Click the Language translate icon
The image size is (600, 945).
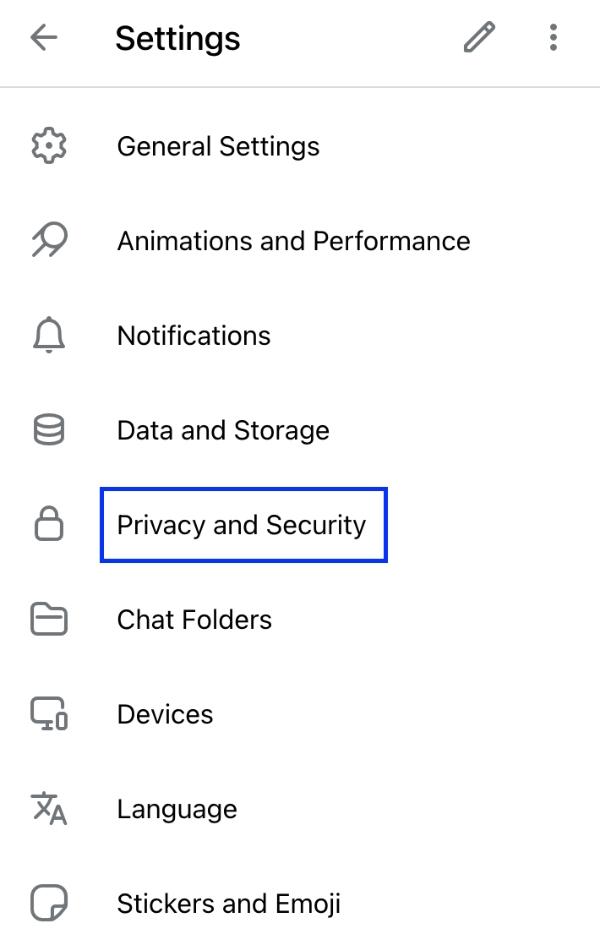pyautogui.click(x=49, y=809)
